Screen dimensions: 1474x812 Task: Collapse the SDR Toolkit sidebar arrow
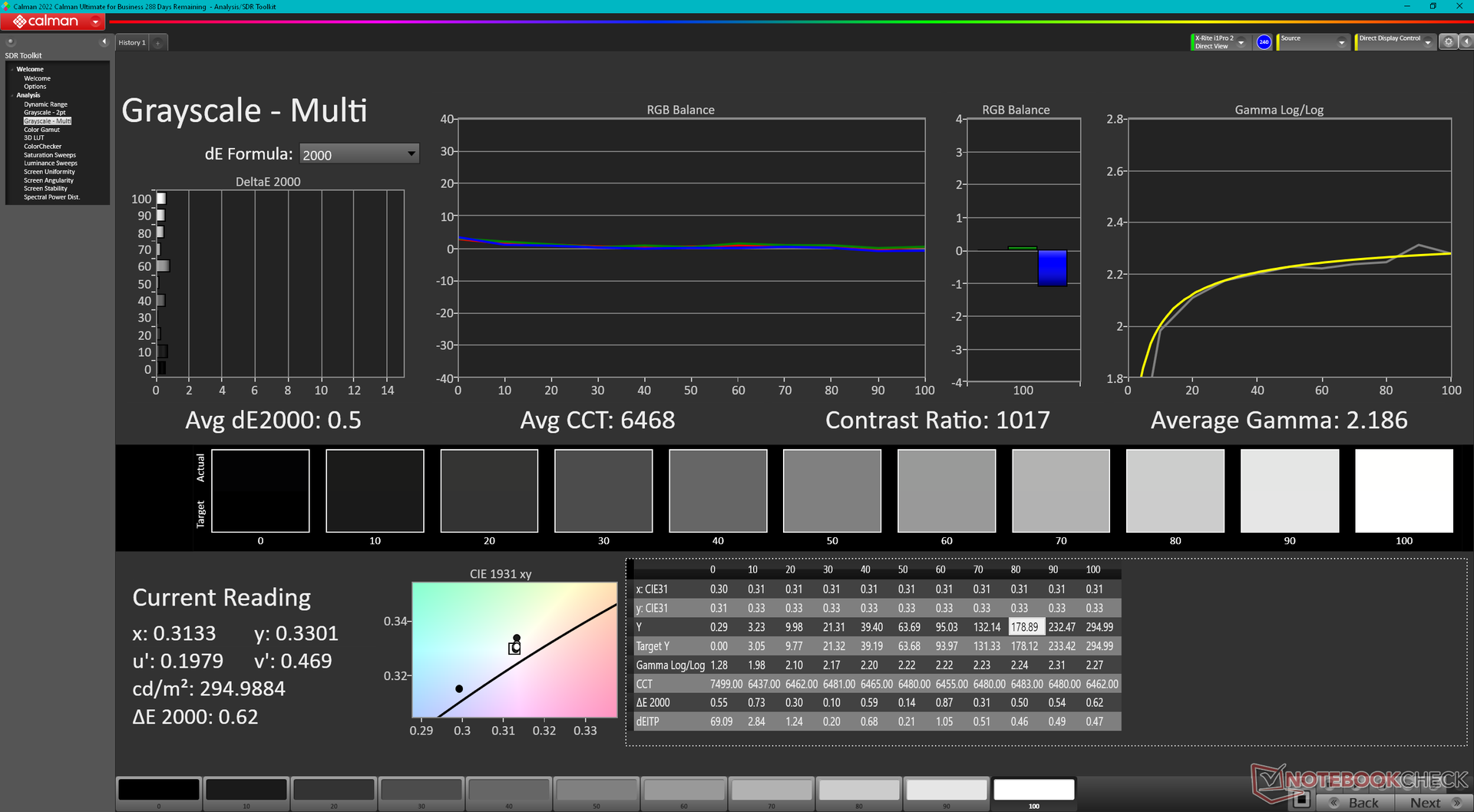(x=104, y=42)
